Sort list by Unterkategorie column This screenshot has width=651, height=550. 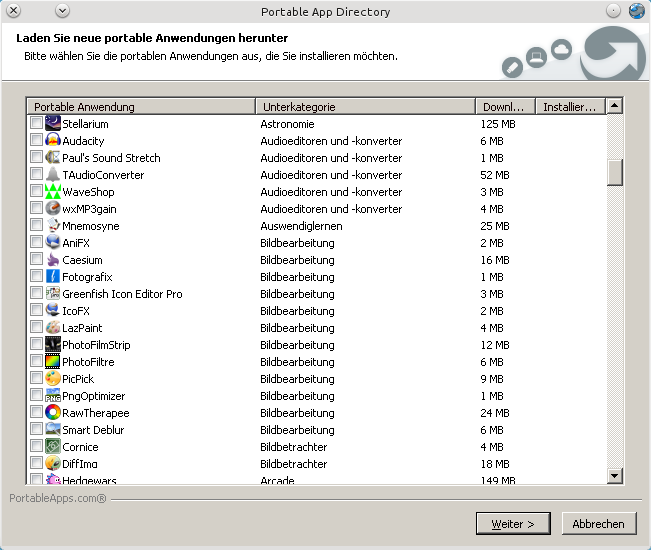pos(365,106)
